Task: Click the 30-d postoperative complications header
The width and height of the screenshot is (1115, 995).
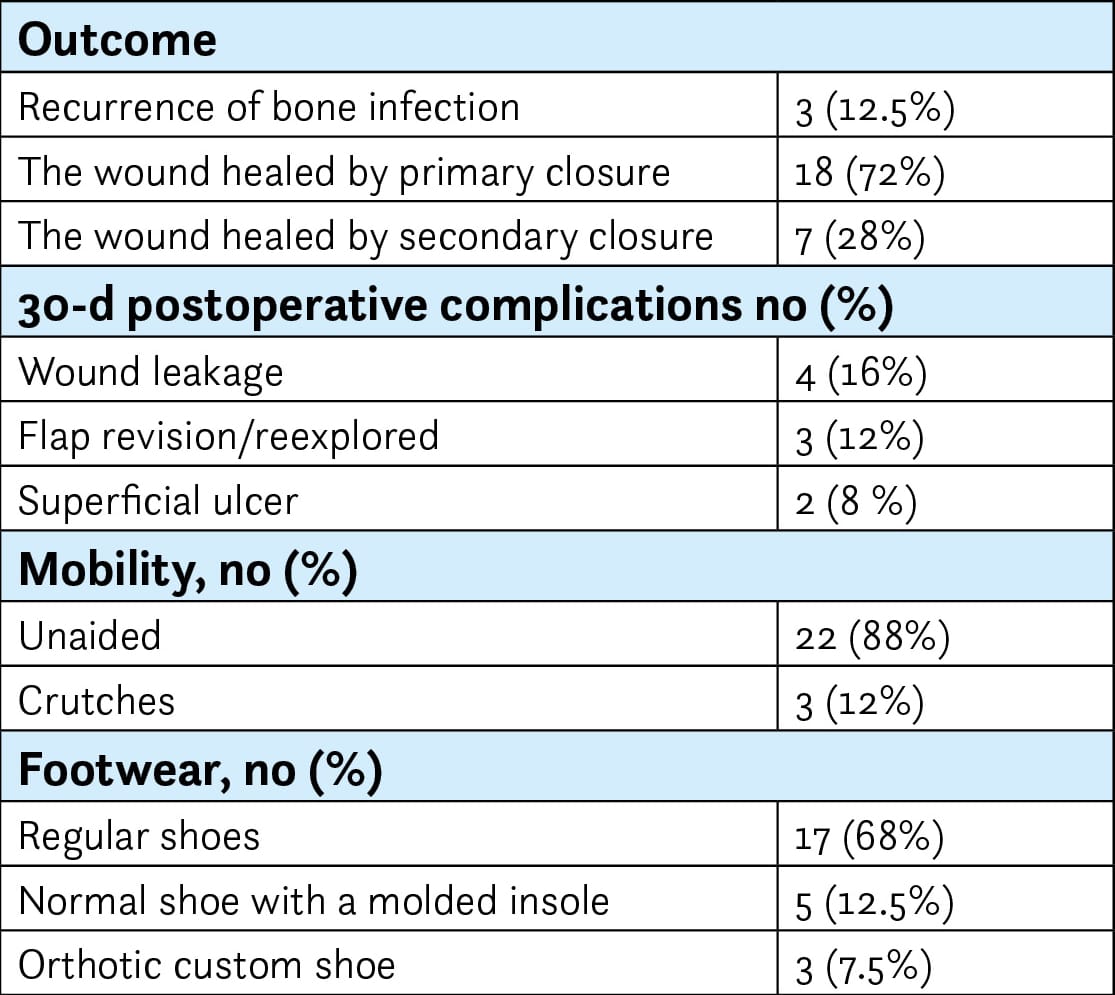Action: 456,306
